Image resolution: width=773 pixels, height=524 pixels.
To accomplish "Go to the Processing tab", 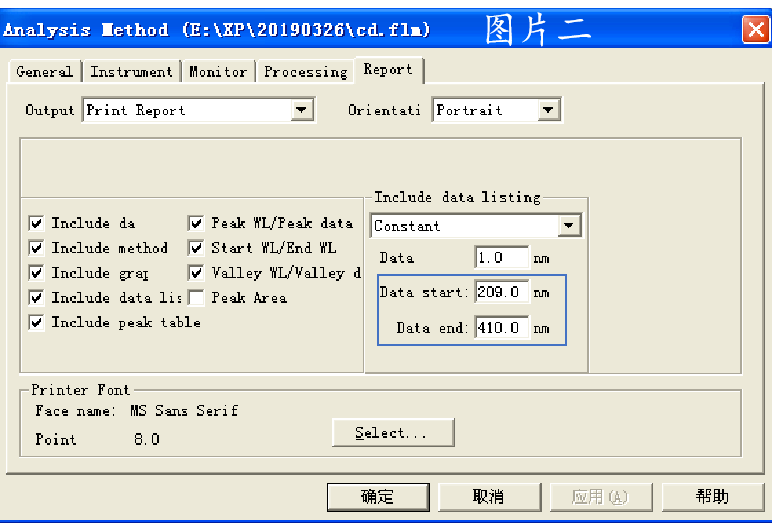I will pyautogui.click(x=305, y=71).
